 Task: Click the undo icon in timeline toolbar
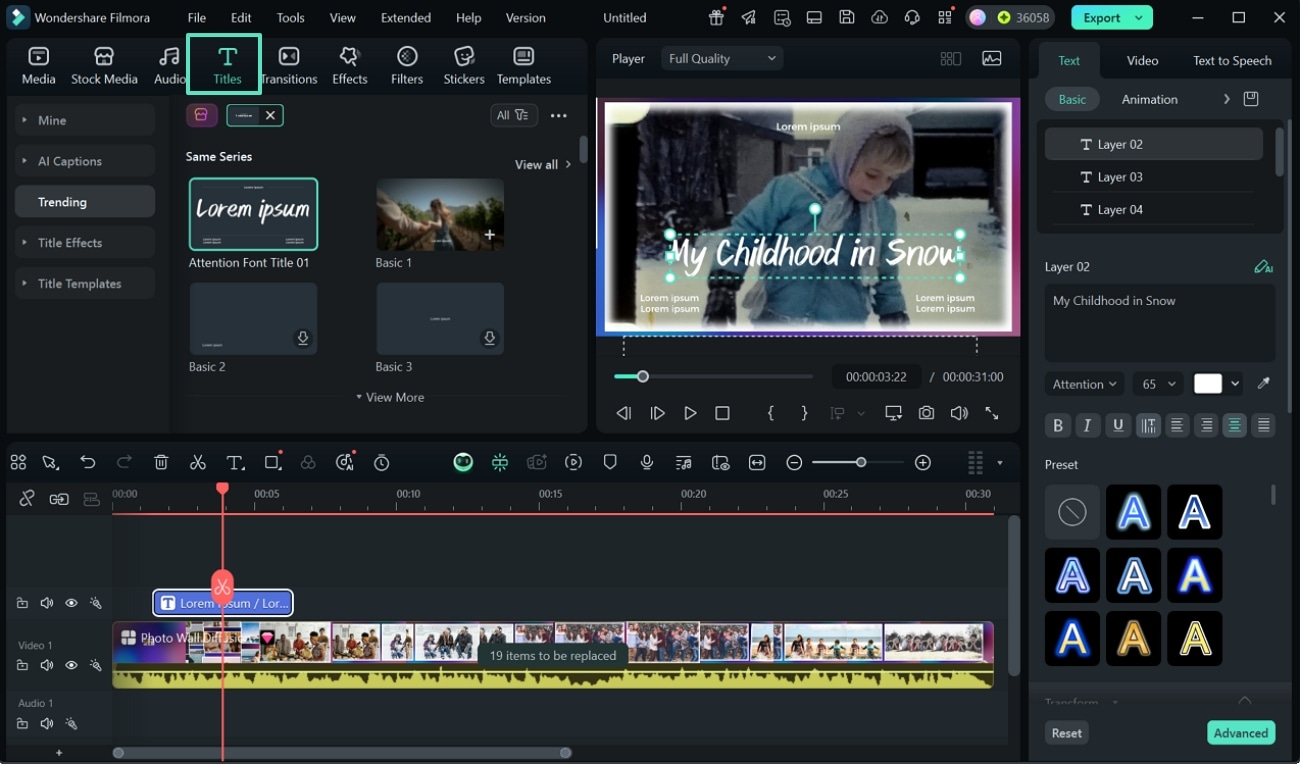pos(88,462)
